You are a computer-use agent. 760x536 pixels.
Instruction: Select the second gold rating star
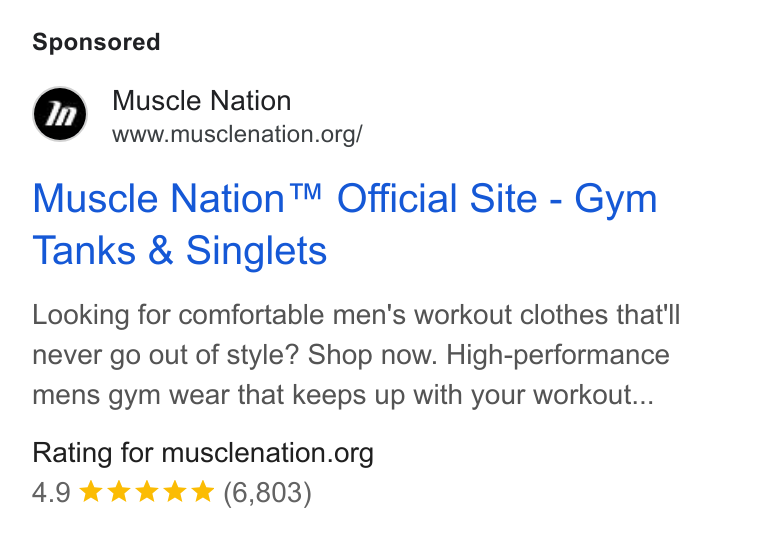coord(119,491)
